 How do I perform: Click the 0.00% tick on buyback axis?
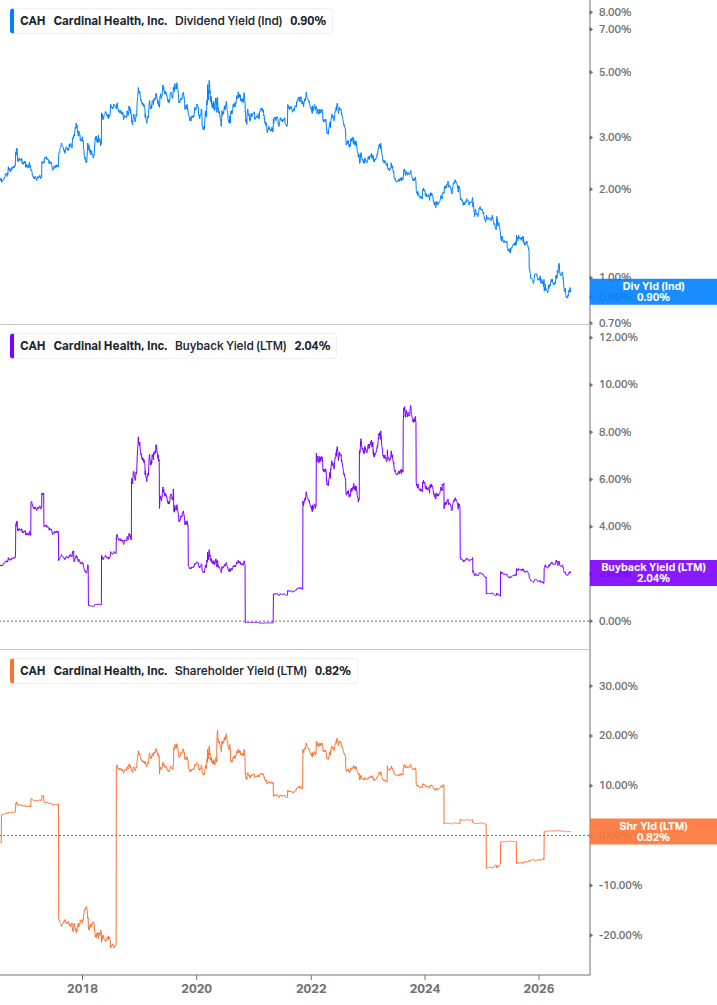tap(615, 621)
